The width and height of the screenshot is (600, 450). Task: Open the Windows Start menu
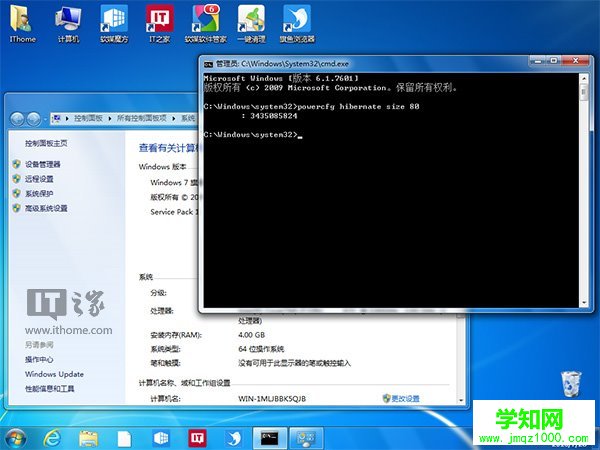click(15, 439)
